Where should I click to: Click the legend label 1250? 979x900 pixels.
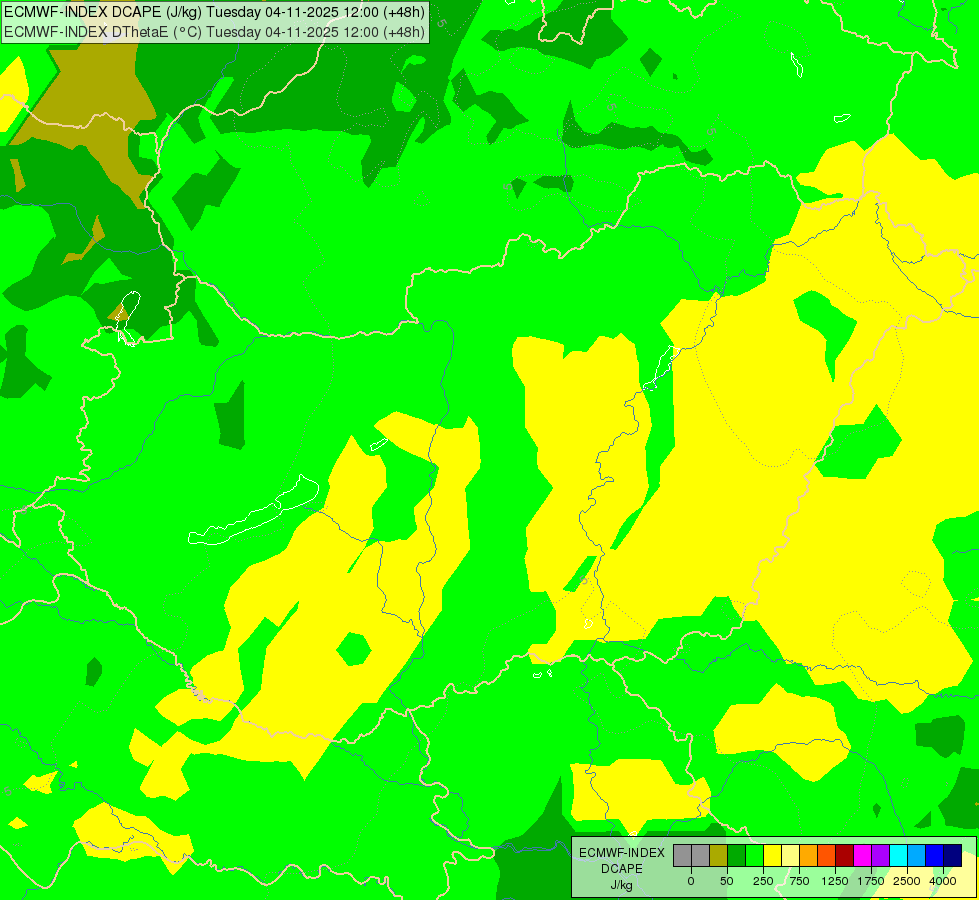835,881
